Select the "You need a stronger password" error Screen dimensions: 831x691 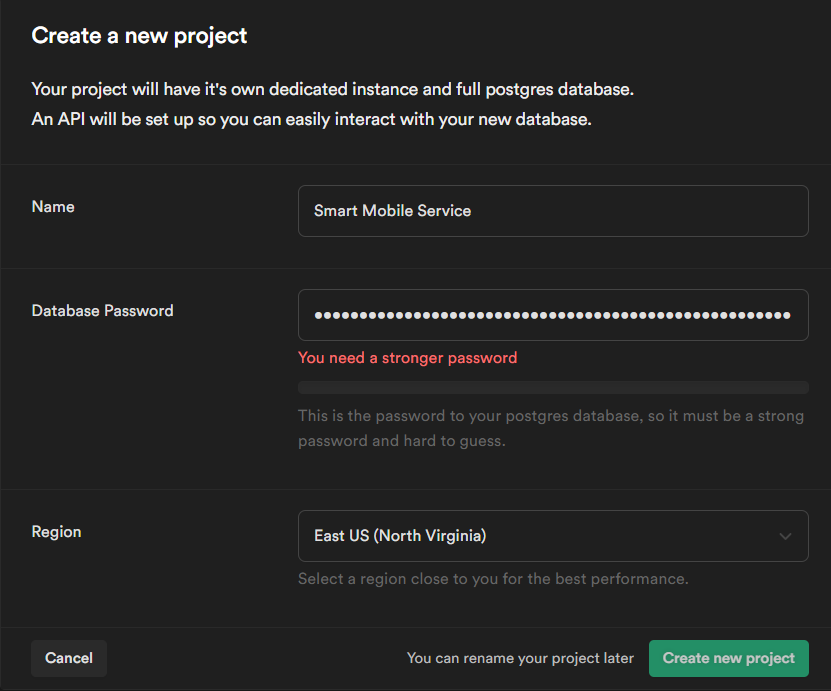pos(407,358)
